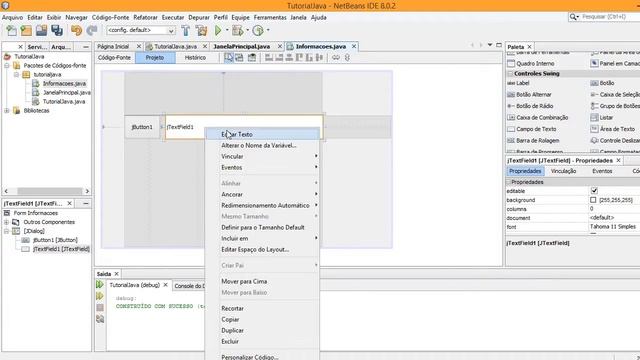Click the Preview Design icon in designer toolbar
The height and width of the screenshot is (360, 640).
[252, 58]
